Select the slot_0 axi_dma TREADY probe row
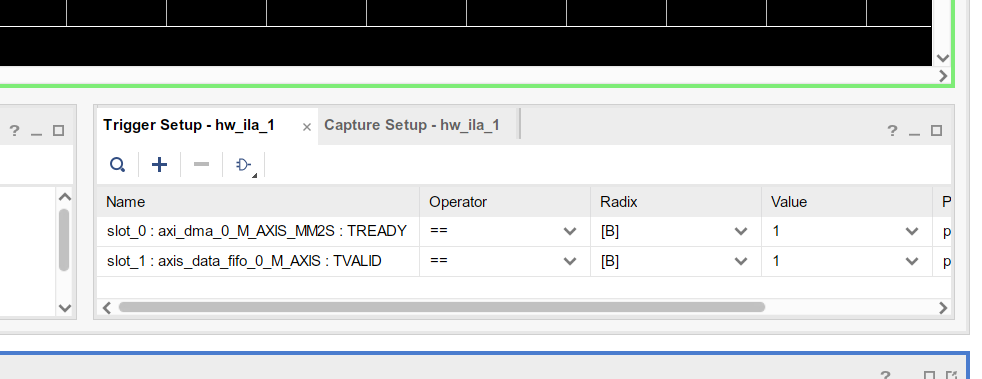 point(524,231)
